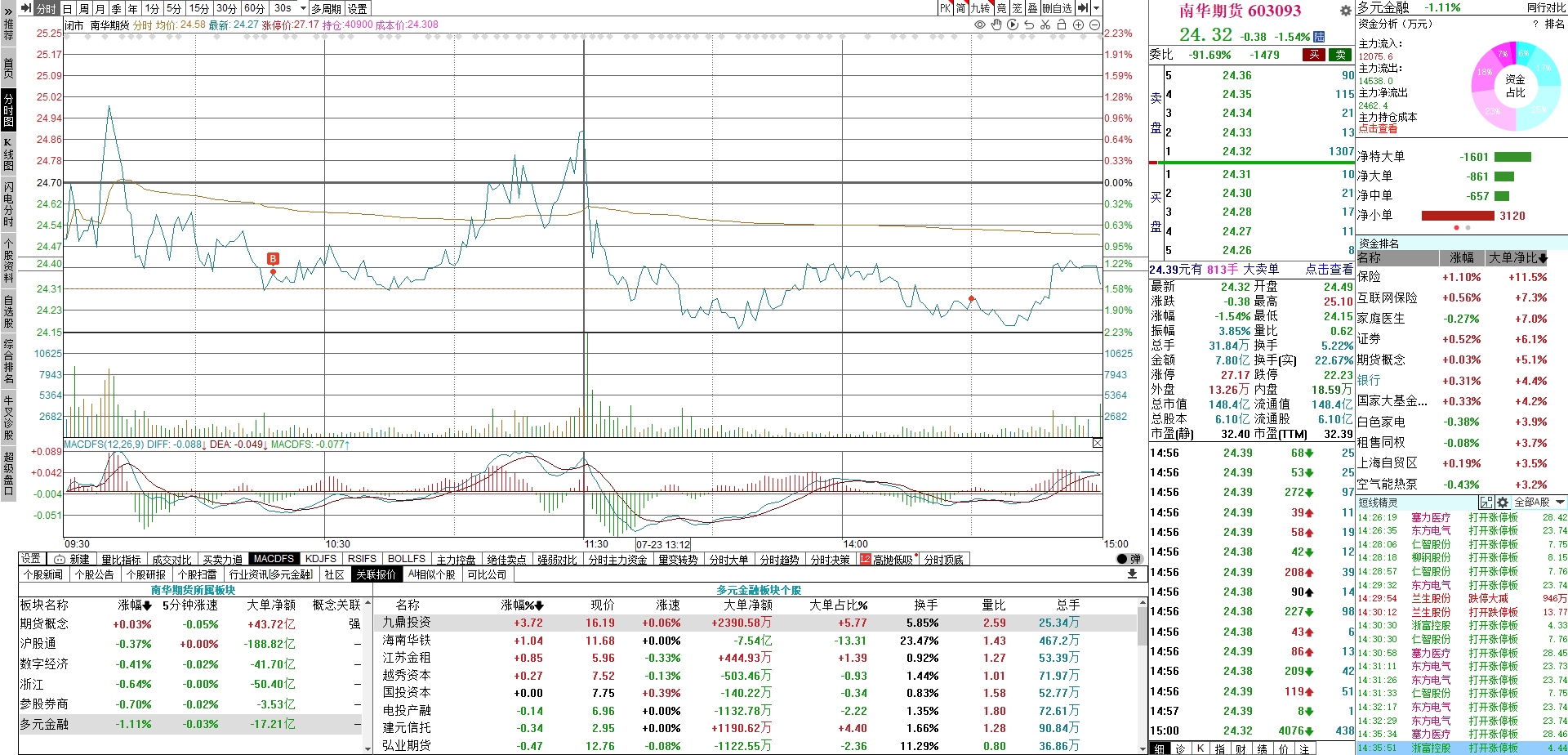1568x755 pixels.
Task: Select the scissors cut tool
Action: 1045,25
